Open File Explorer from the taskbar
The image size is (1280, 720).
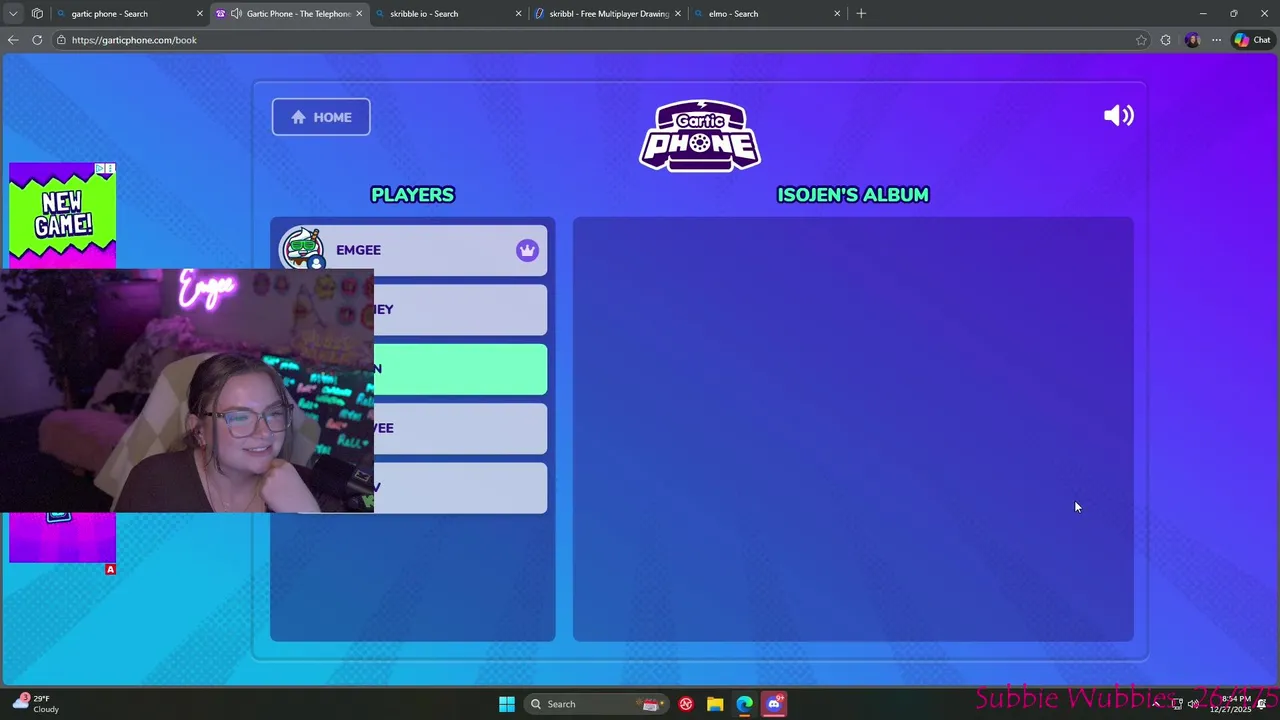coord(715,704)
